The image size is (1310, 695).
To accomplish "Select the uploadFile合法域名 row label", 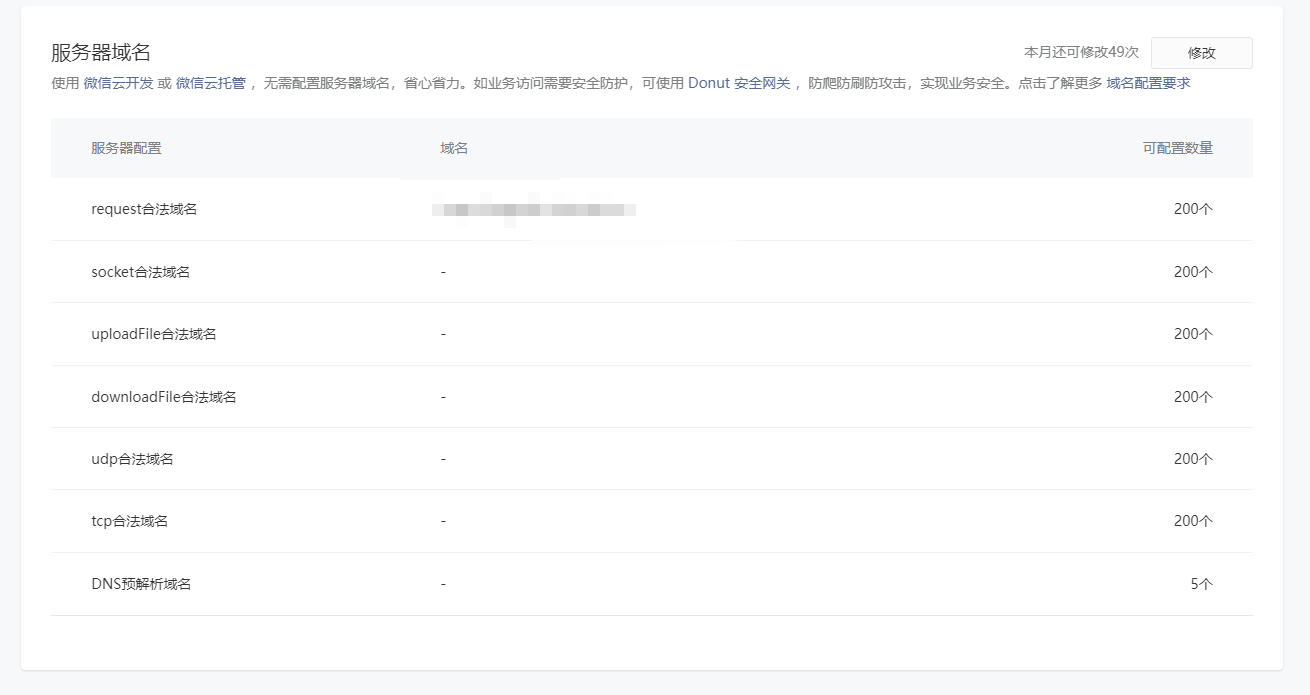I will pos(153,334).
